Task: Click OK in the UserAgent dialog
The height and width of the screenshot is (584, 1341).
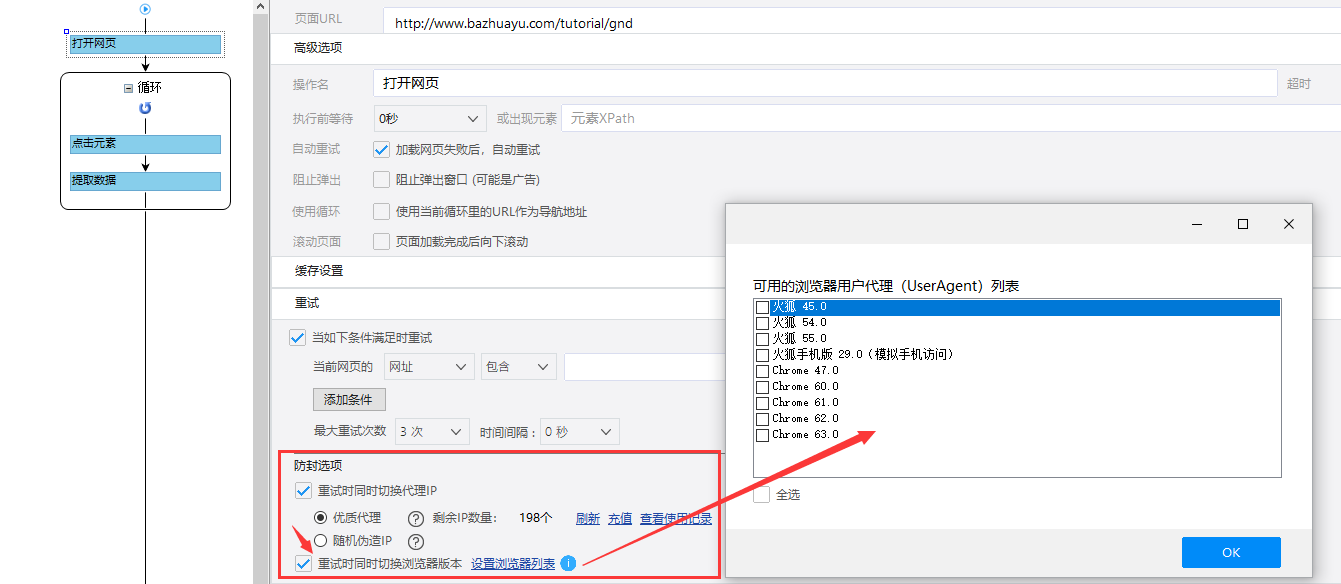Action: [1231, 552]
